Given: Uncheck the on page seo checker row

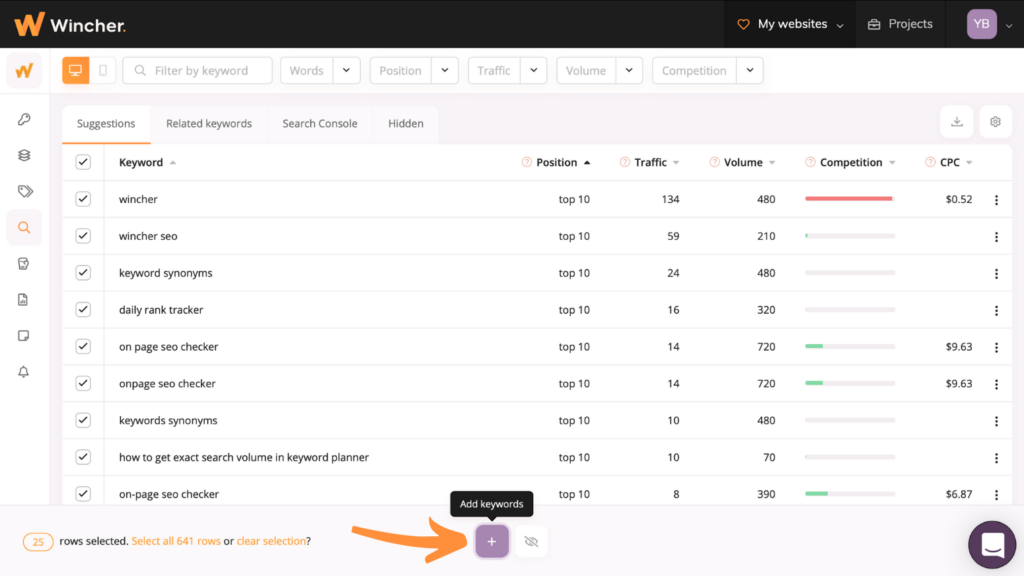Looking at the screenshot, I should 83,347.
